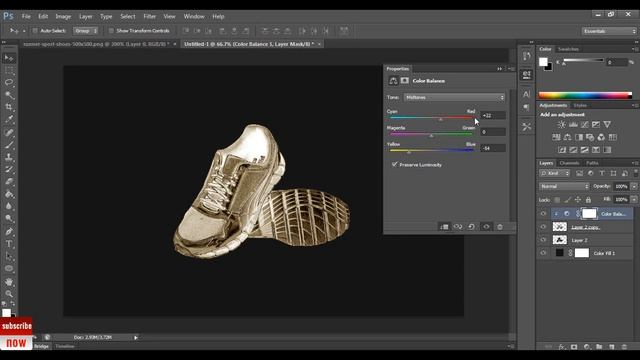Viewport: 640px width, 360px height.
Task: Hide the Layer 2 copy layer
Action: 543,227
